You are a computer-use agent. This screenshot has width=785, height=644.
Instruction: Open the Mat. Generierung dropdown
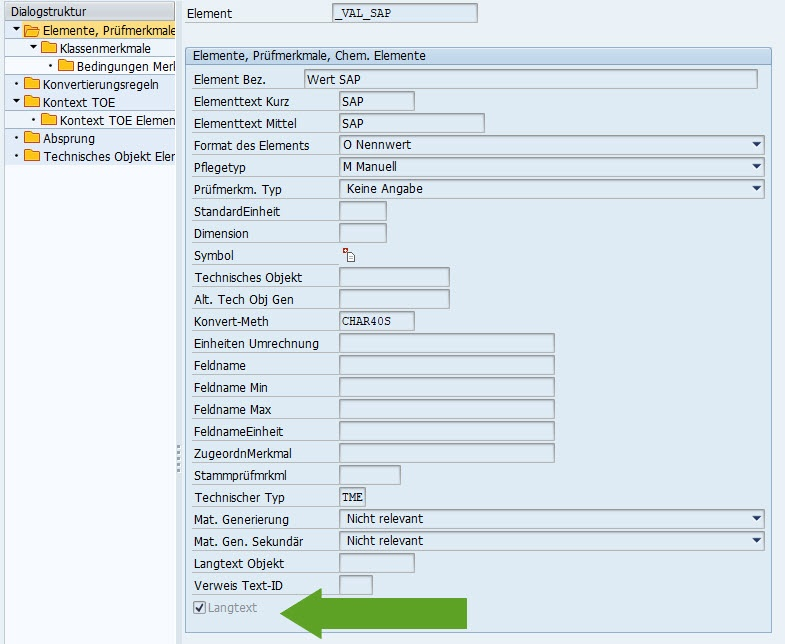[756, 519]
